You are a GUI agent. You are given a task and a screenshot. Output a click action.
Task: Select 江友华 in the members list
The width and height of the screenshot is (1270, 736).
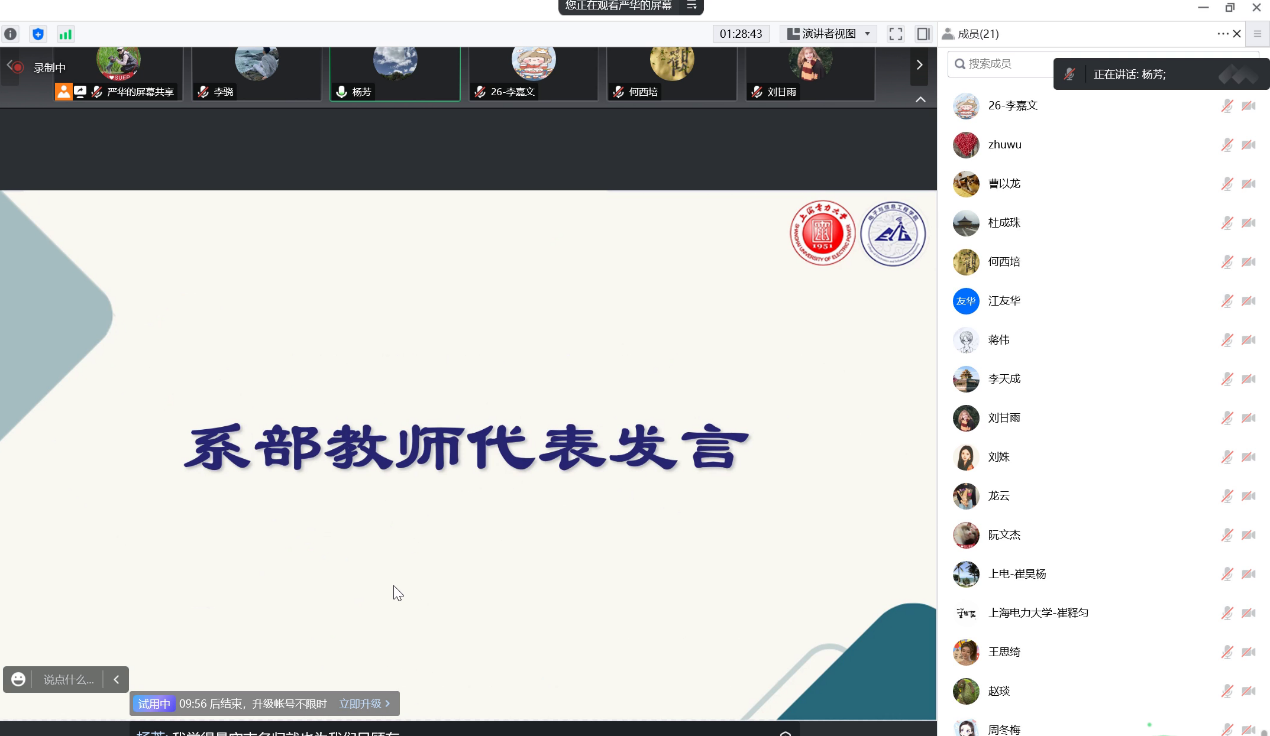[x=1004, y=301]
